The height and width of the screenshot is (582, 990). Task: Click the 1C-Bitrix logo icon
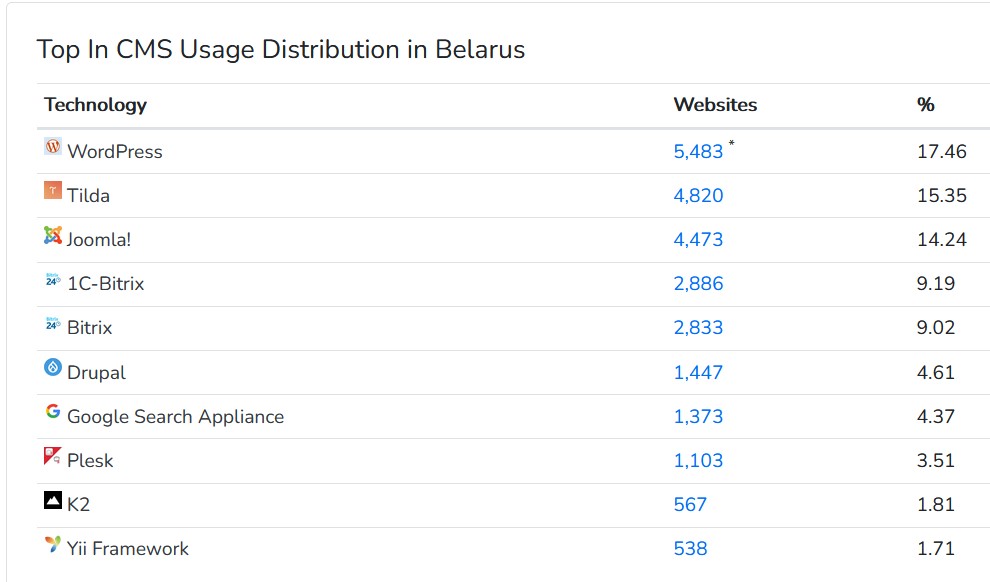pyautogui.click(x=53, y=280)
